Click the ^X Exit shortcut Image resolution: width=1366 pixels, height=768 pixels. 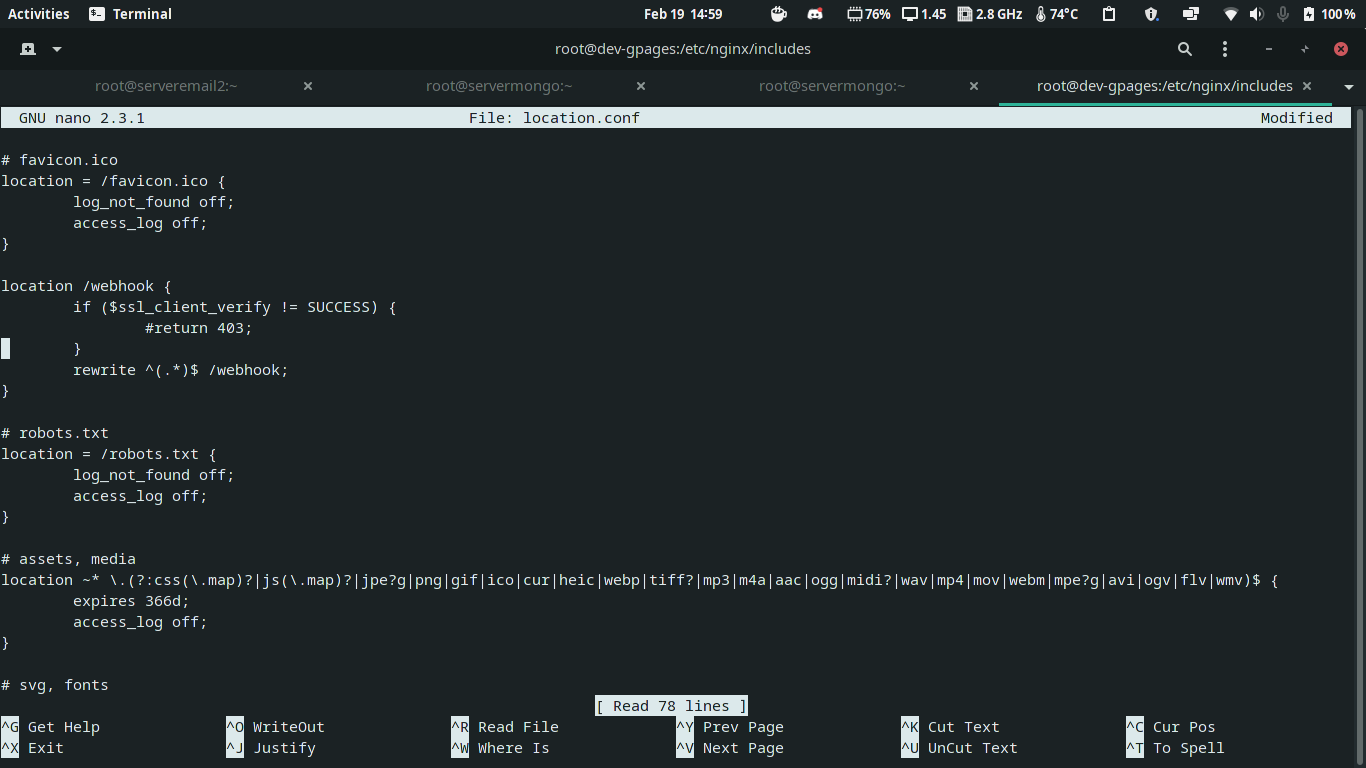pyautogui.click(x=33, y=748)
